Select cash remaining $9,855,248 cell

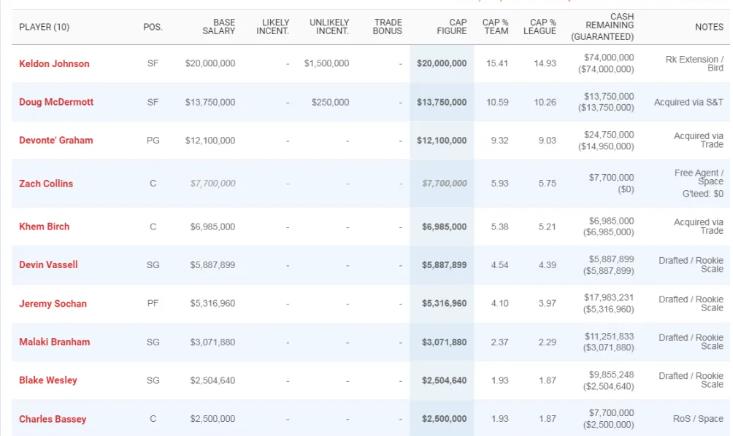click(611, 374)
